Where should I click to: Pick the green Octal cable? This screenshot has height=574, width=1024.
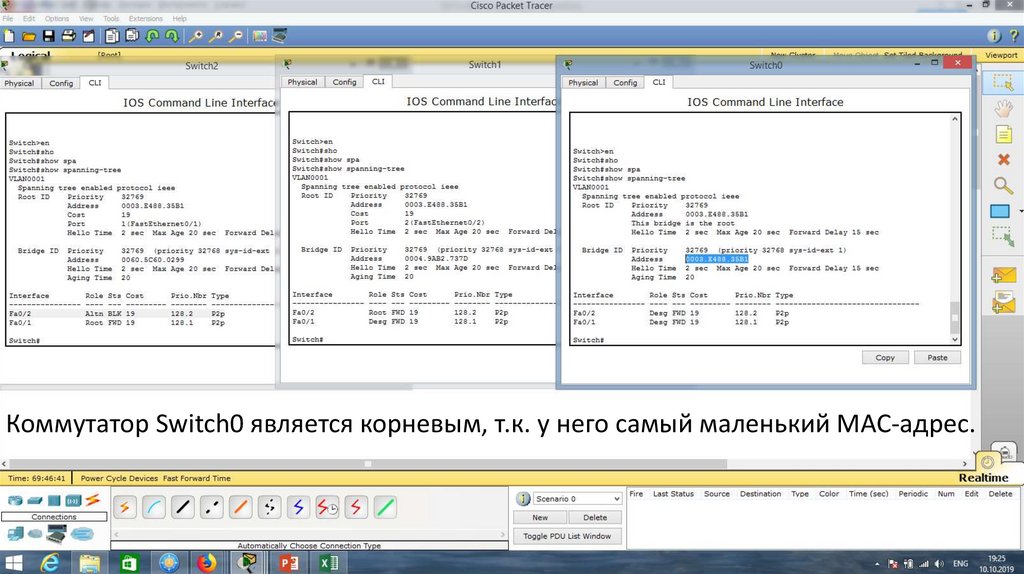[385, 507]
